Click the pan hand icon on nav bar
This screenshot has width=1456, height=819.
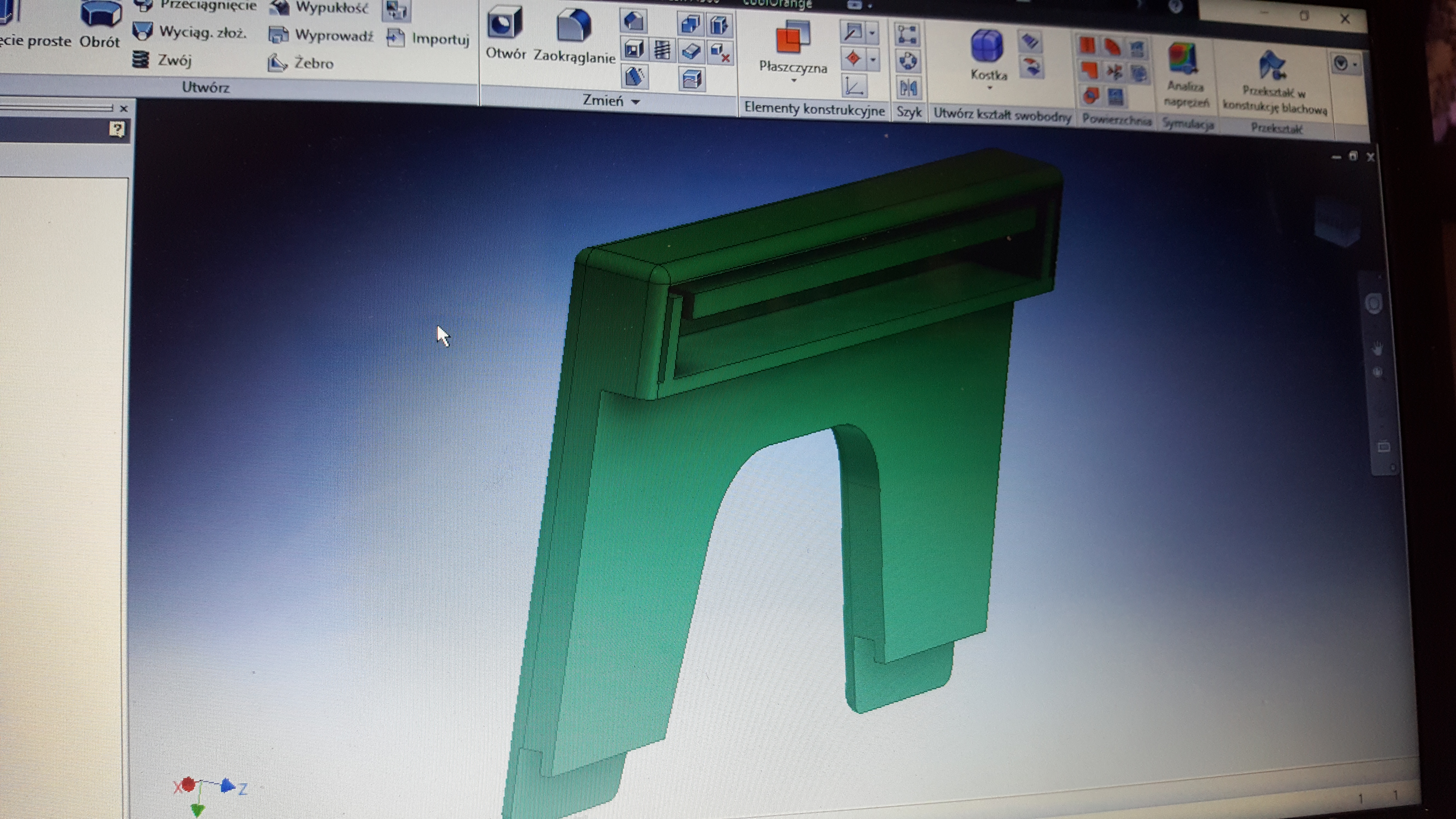(x=1377, y=348)
